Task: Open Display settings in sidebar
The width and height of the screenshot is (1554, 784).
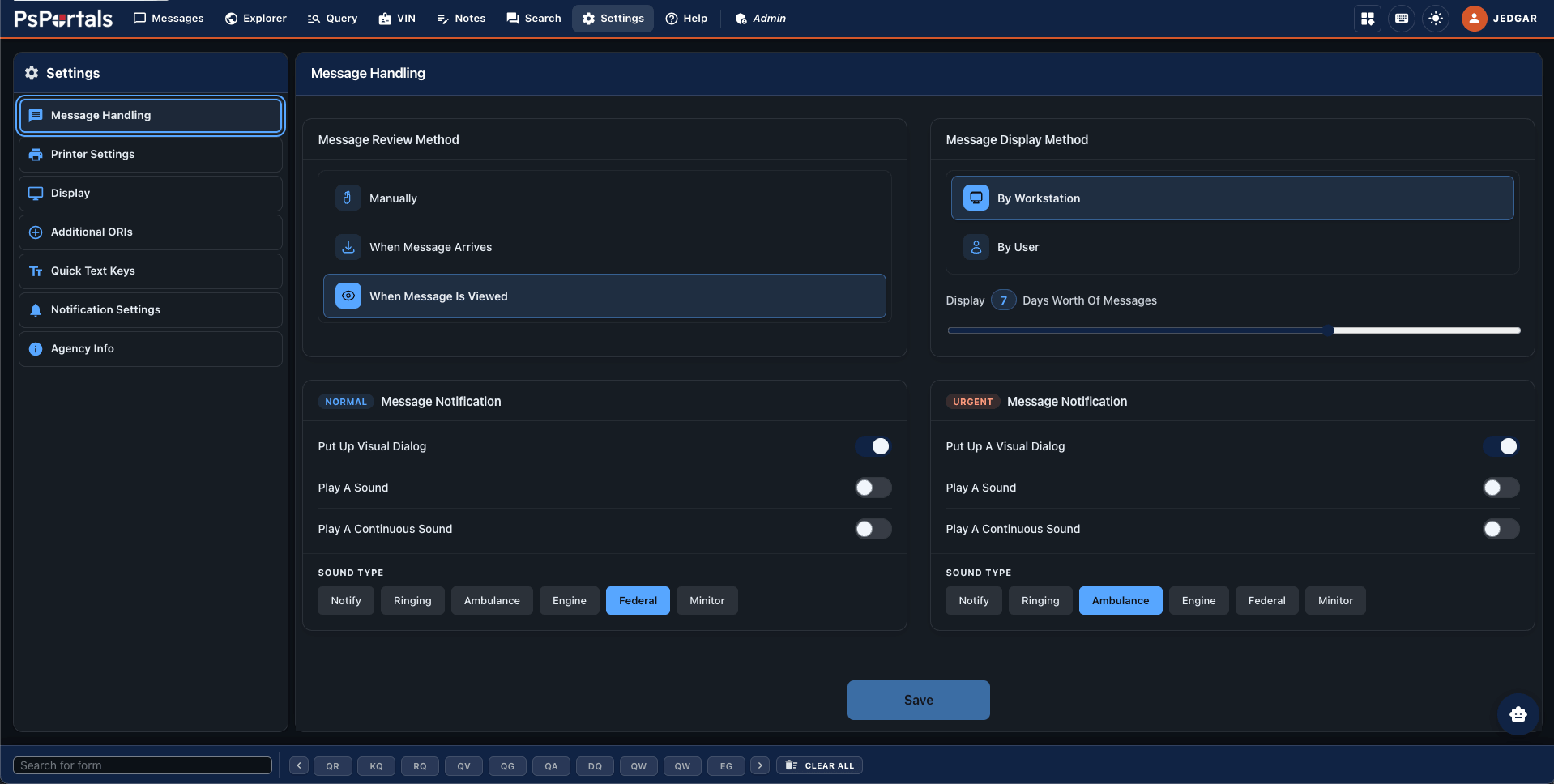Action: point(151,193)
